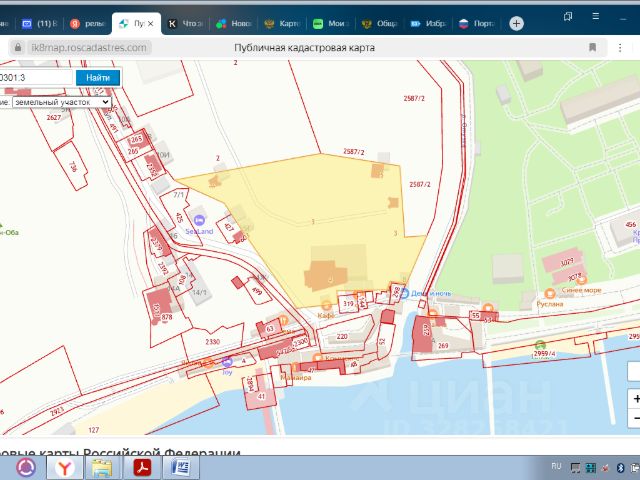Zoom in with the plus map button
Viewport: 640px width, 480px height.
point(635,399)
